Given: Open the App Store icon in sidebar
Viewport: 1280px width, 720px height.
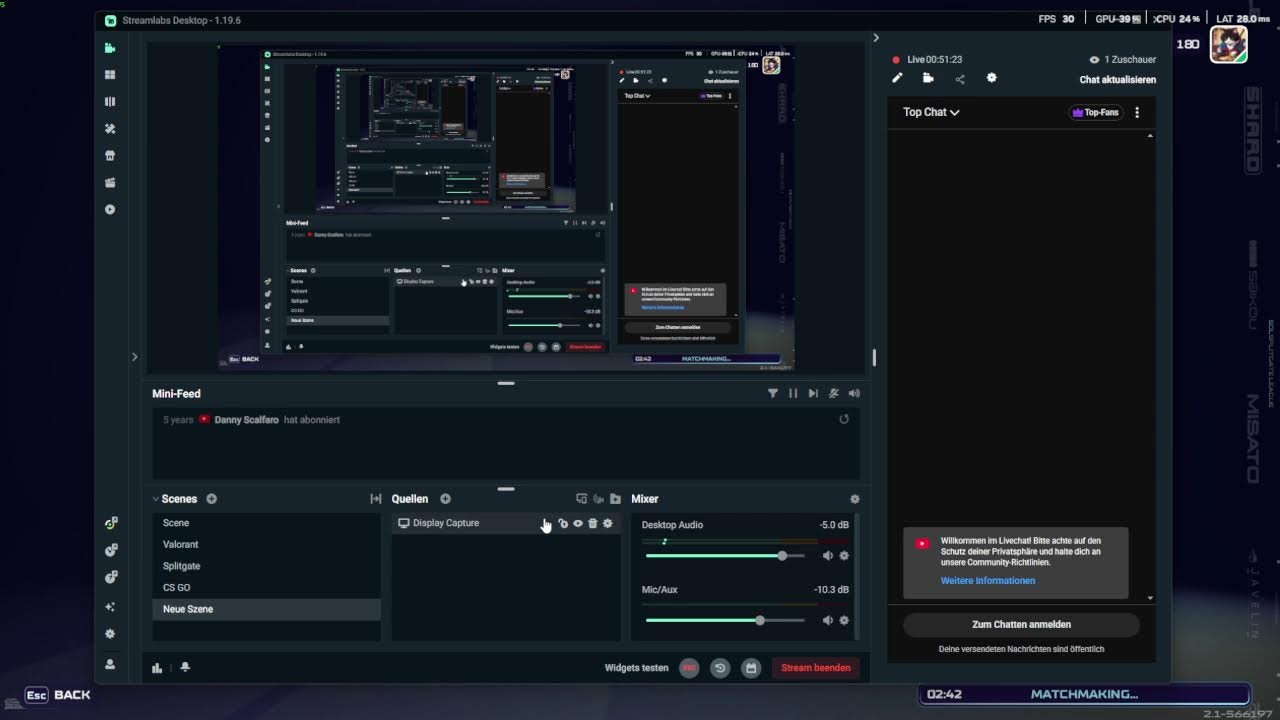Looking at the screenshot, I should pos(110,156).
